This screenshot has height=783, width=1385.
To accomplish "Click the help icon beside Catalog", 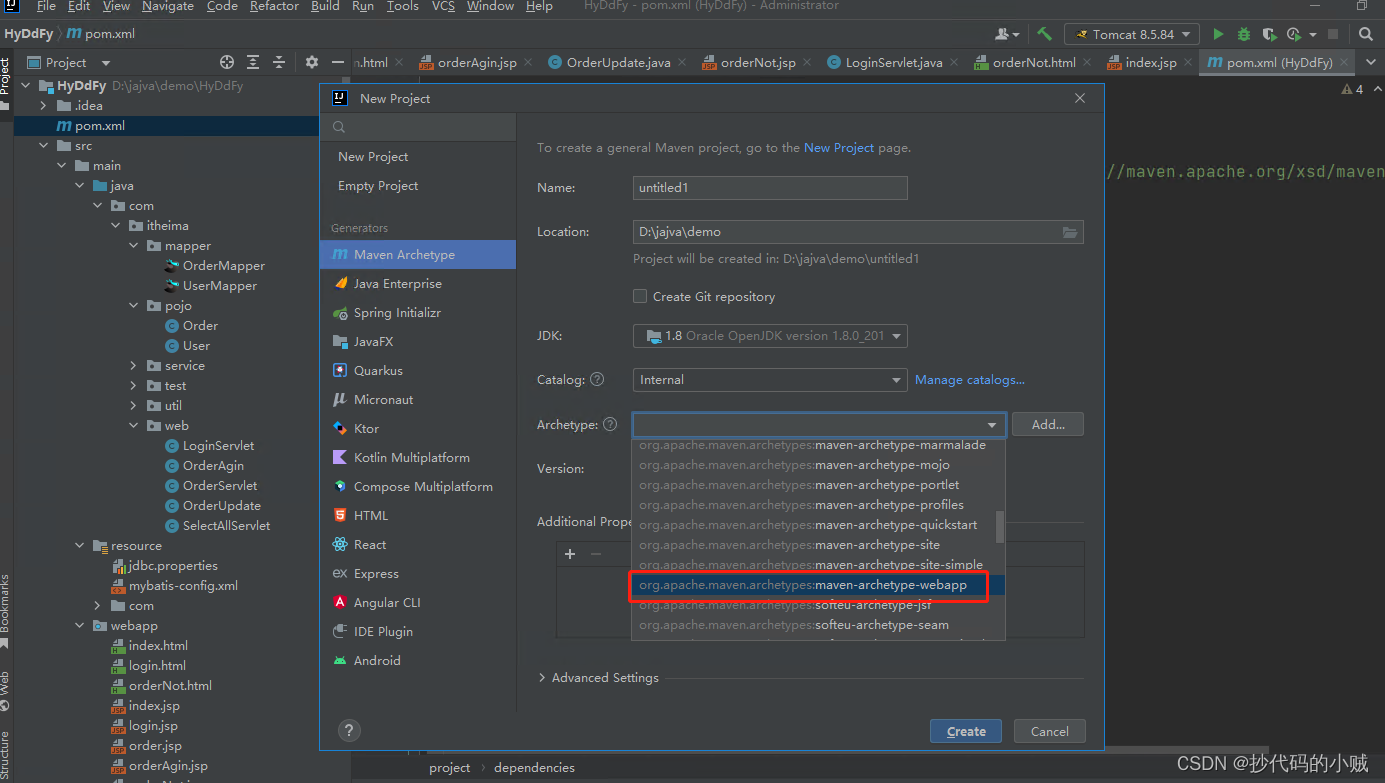I will tap(597, 380).
